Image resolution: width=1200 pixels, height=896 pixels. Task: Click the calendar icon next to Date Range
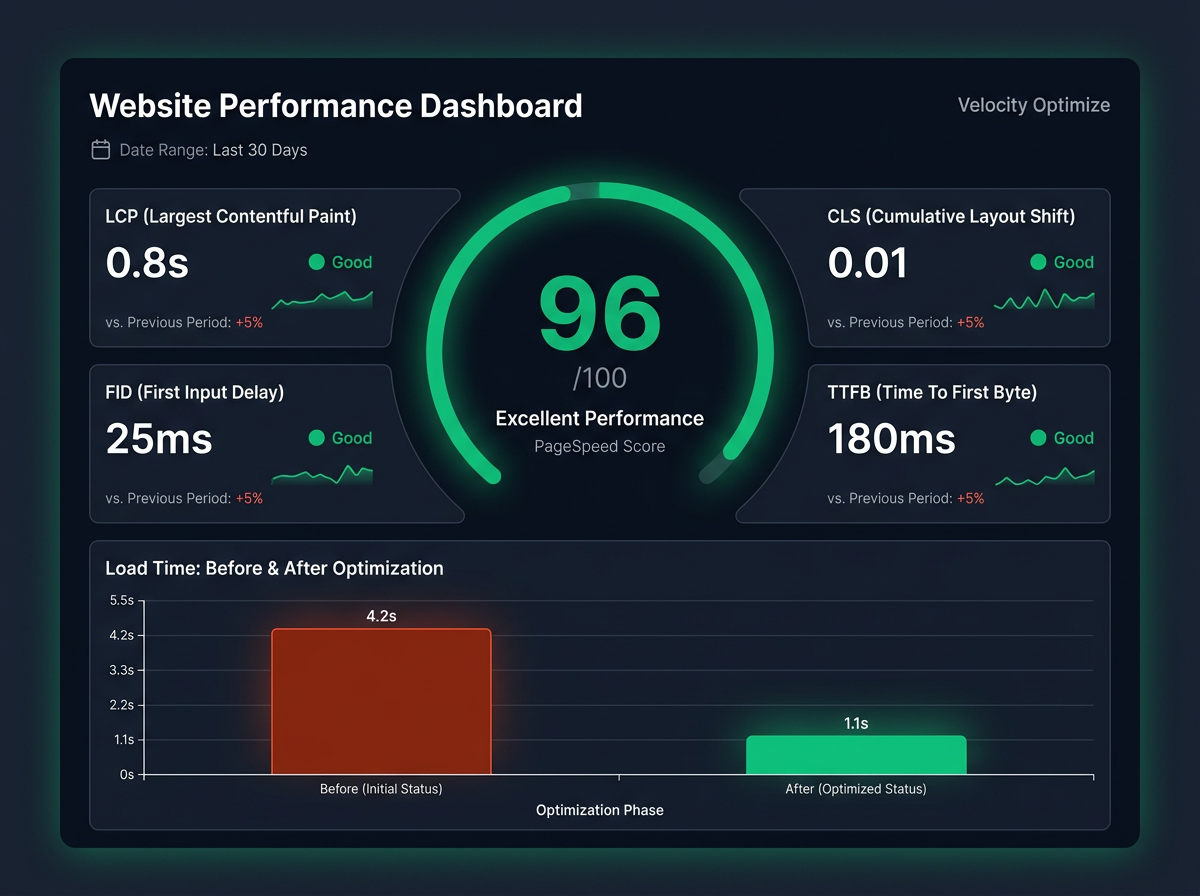pos(100,148)
